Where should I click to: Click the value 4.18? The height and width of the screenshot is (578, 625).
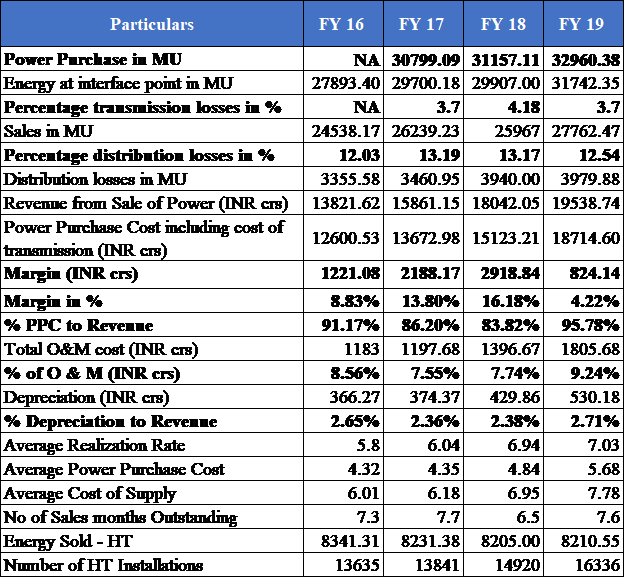coord(524,108)
